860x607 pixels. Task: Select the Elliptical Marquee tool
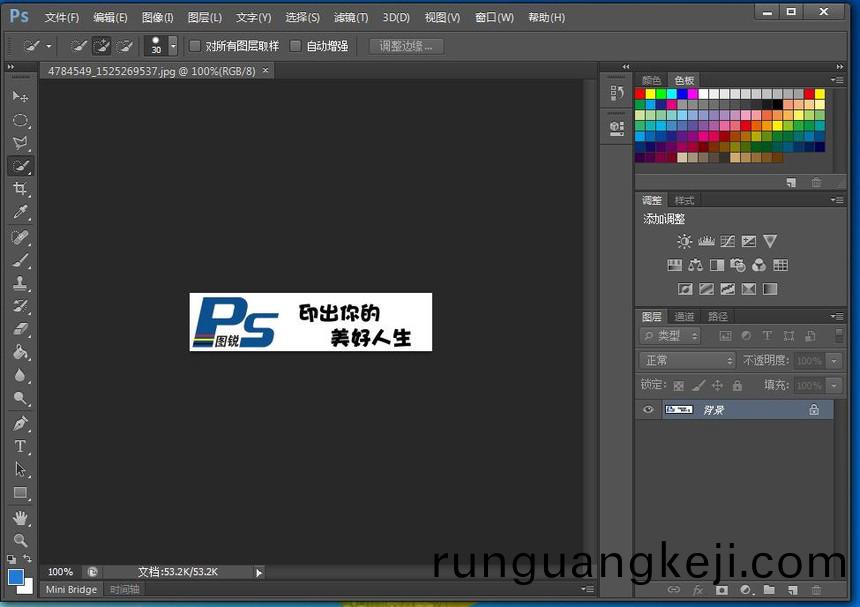coord(20,120)
